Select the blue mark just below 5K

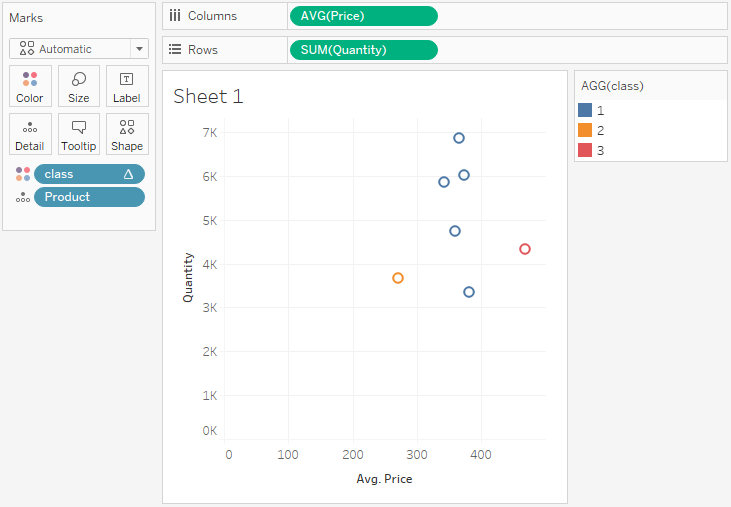coord(455,231)
